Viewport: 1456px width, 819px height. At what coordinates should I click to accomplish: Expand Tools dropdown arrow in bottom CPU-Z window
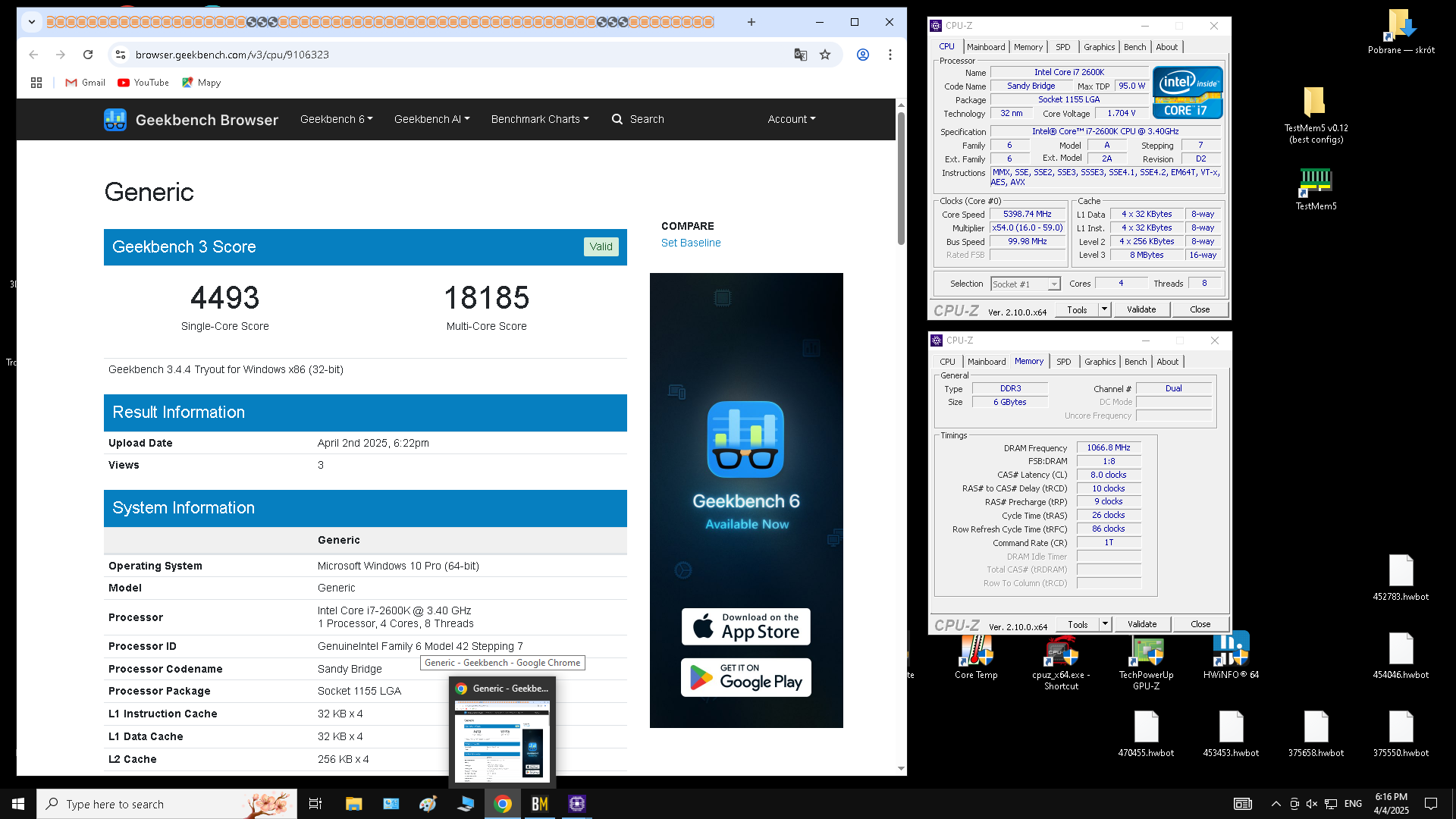(1106, 624)
